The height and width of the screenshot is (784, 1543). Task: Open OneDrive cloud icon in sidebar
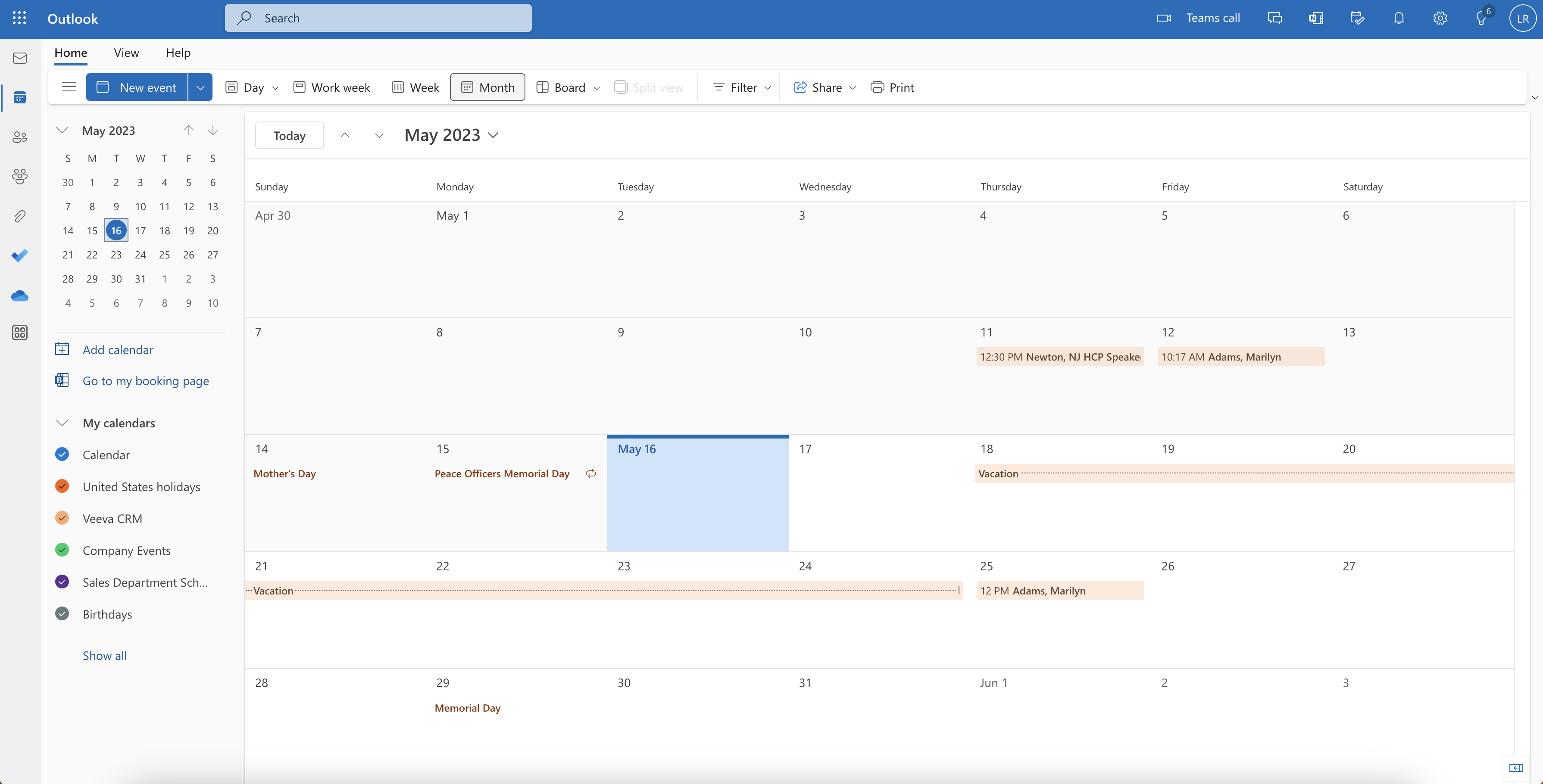point(20,296)
